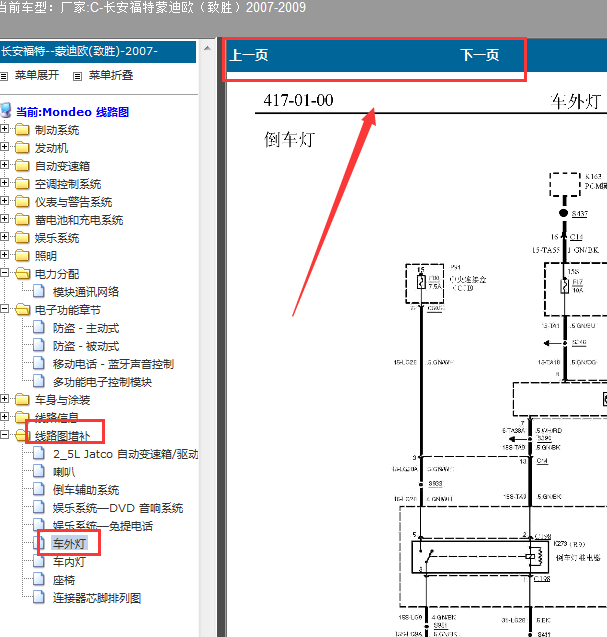Open 娱乐系统—免提电话 page
This screenshot has width=607, height=637.
(x=103, y=526)
